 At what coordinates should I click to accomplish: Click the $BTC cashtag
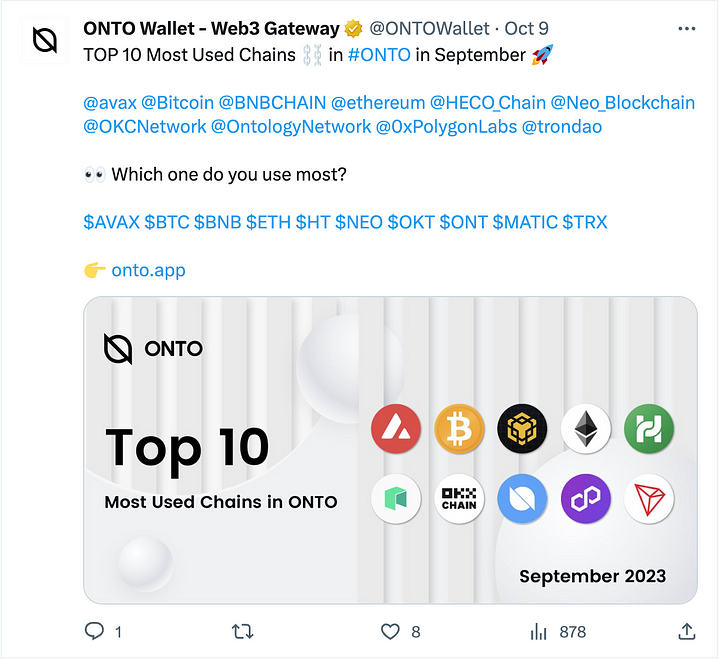tap(167, 222)
